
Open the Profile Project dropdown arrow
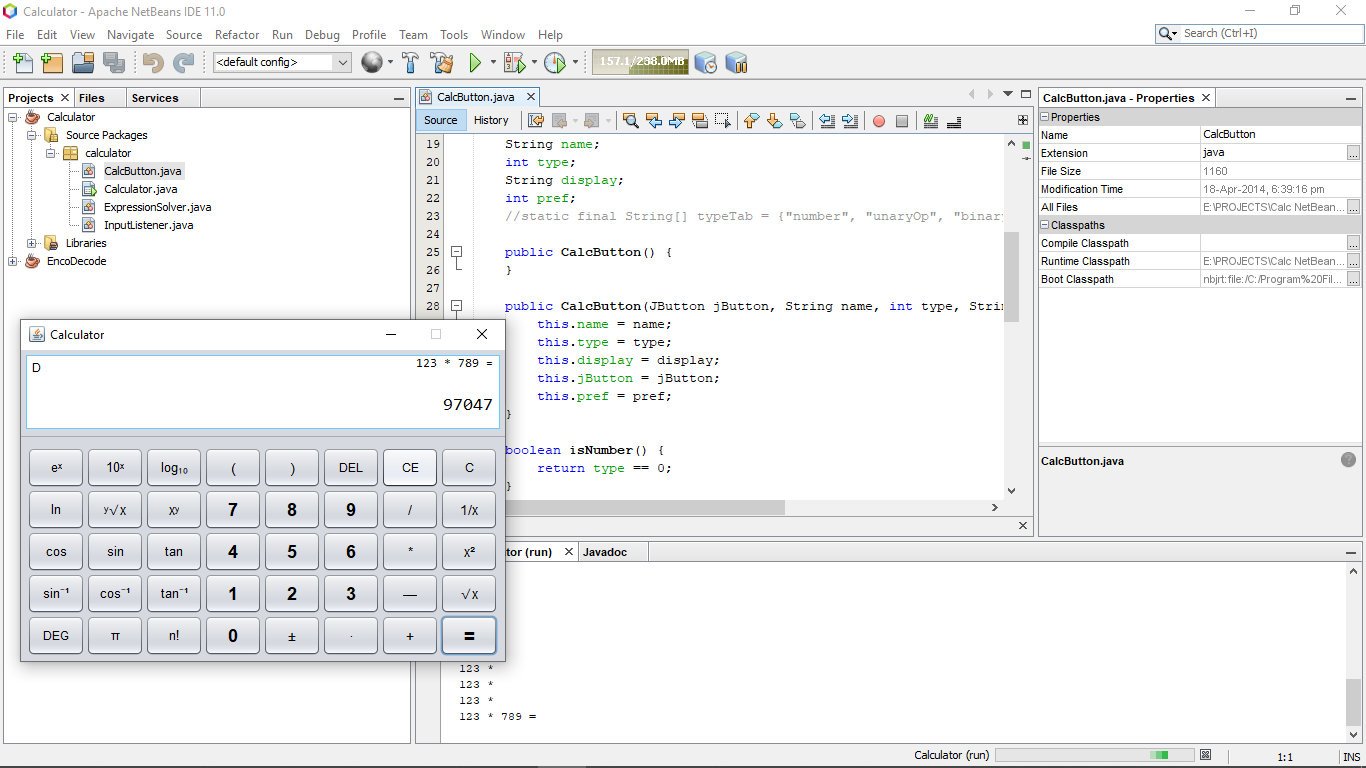[575, 63]
